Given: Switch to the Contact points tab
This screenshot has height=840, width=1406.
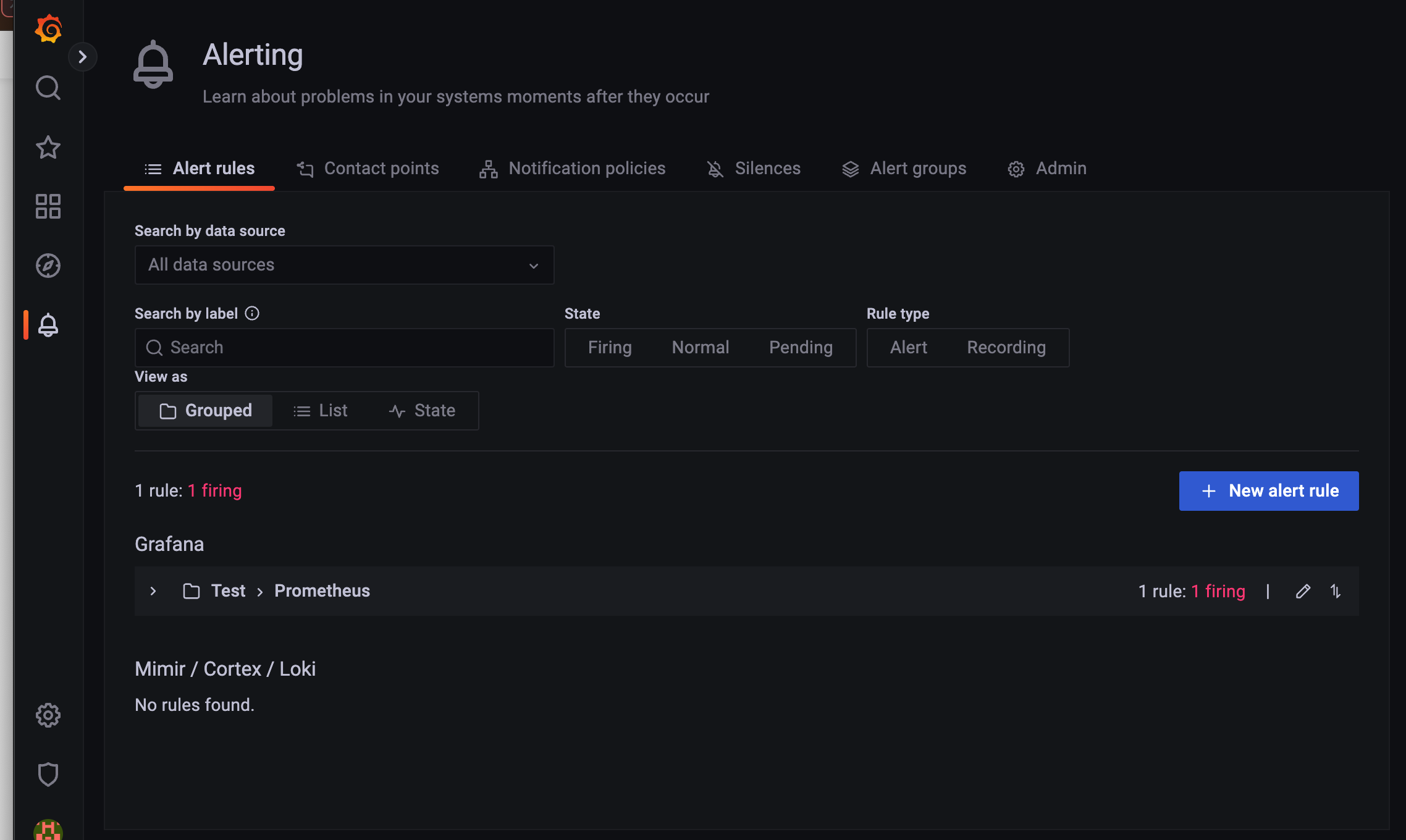Looking at the screenshot, I should (x=368, y=169).
